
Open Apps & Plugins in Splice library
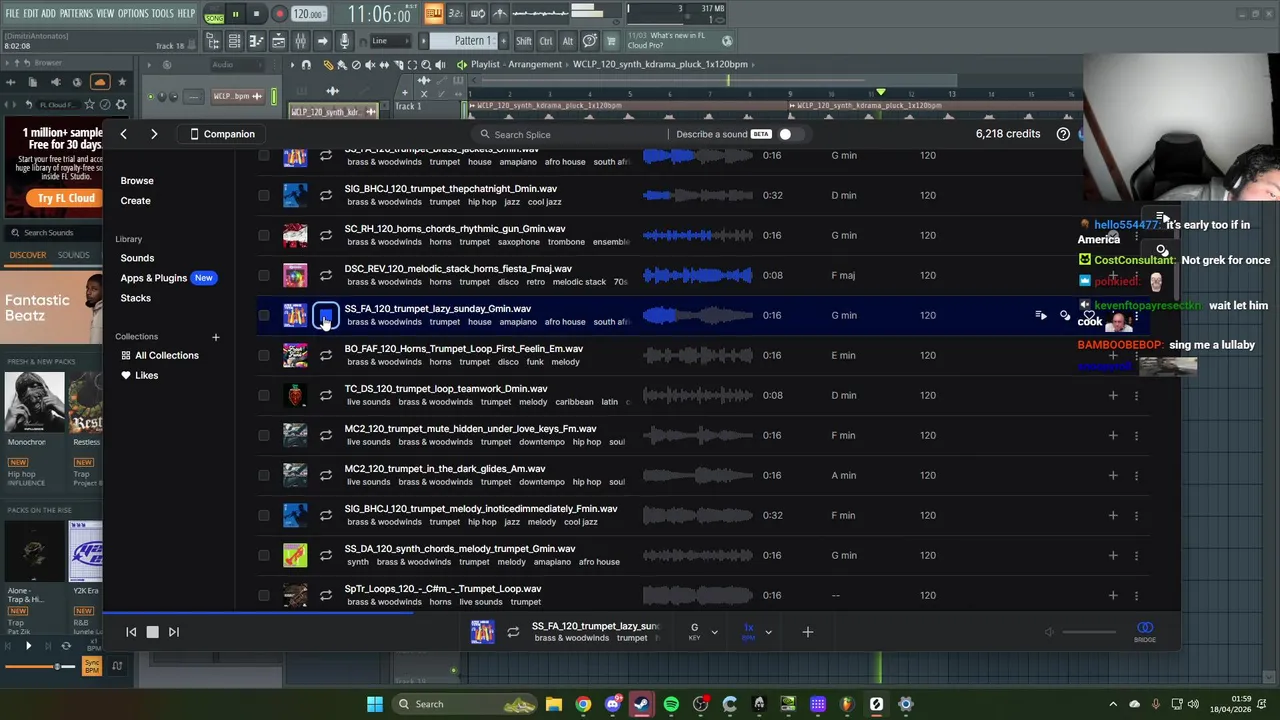[154, 278]
